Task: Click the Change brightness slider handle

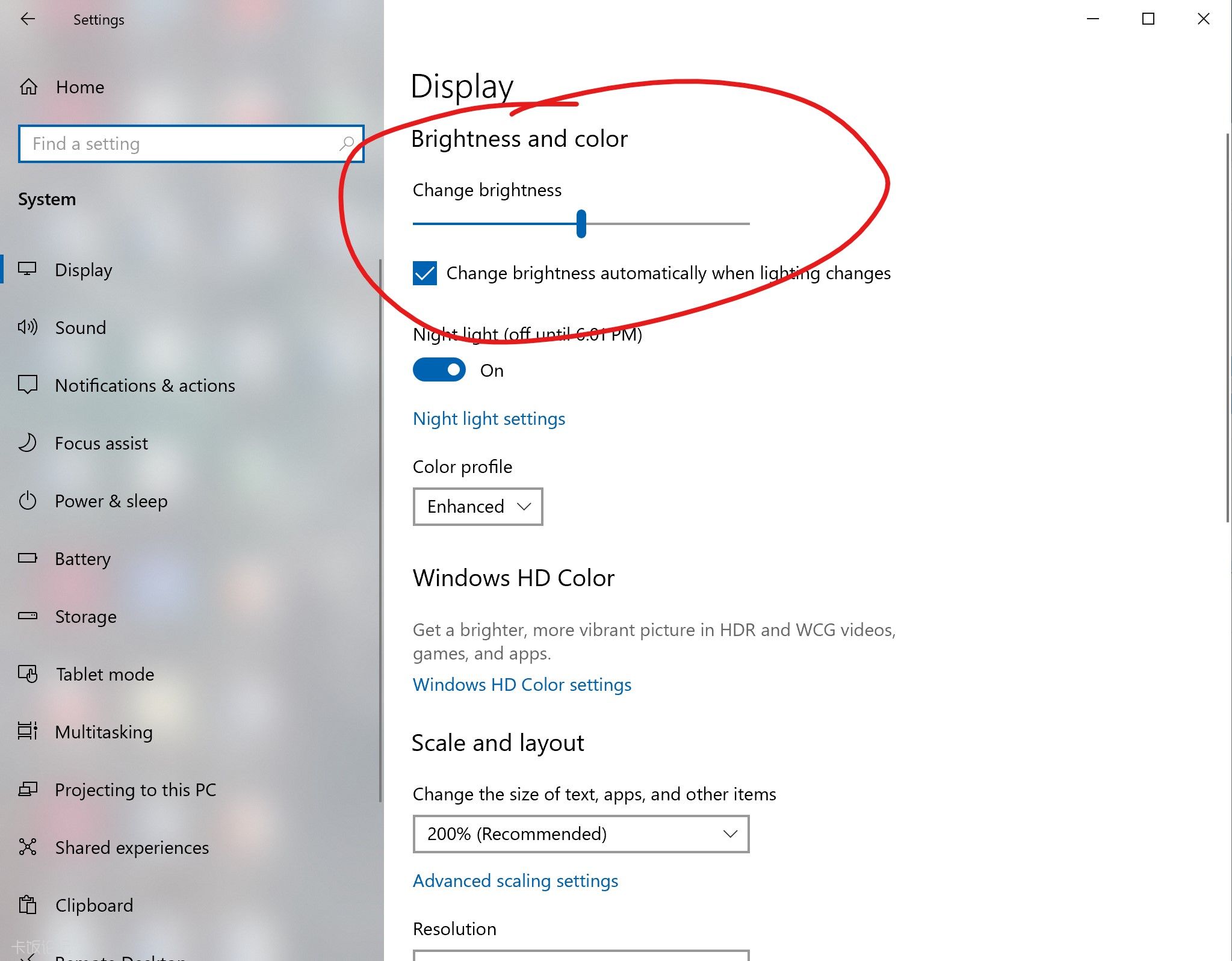Action: click(x=581, y=223)
